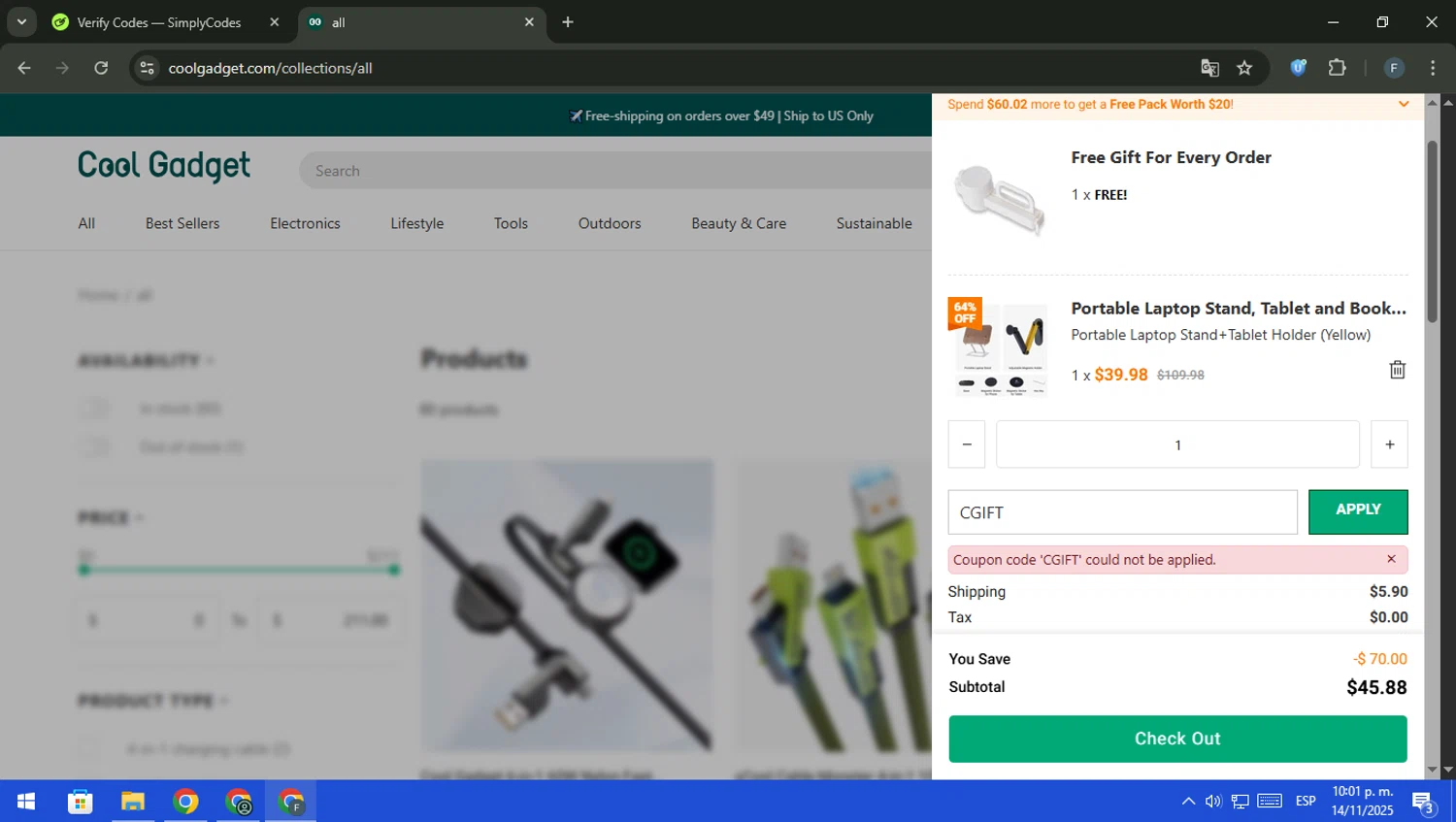This screenshot has width=1456, height=822.
Task: Open the Sustainable menu
Action: click(x=874, y=223)
